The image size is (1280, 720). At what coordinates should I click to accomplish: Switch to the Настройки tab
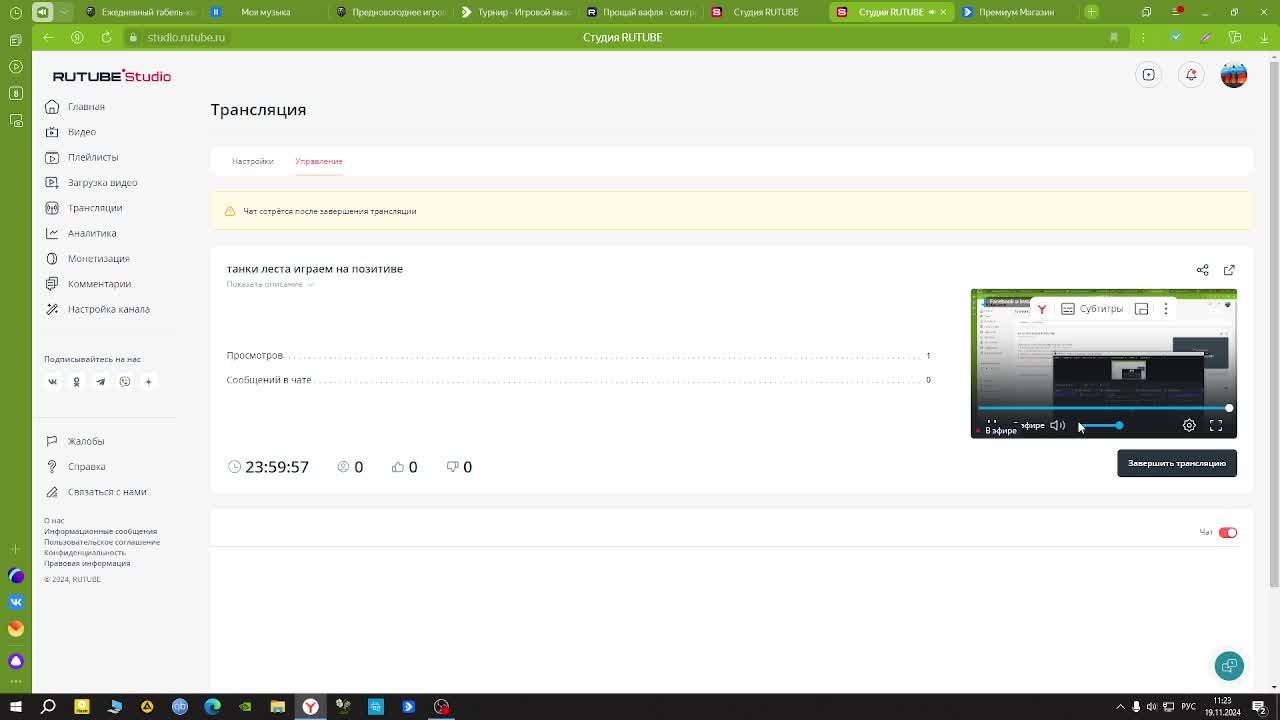coord(253,161)
